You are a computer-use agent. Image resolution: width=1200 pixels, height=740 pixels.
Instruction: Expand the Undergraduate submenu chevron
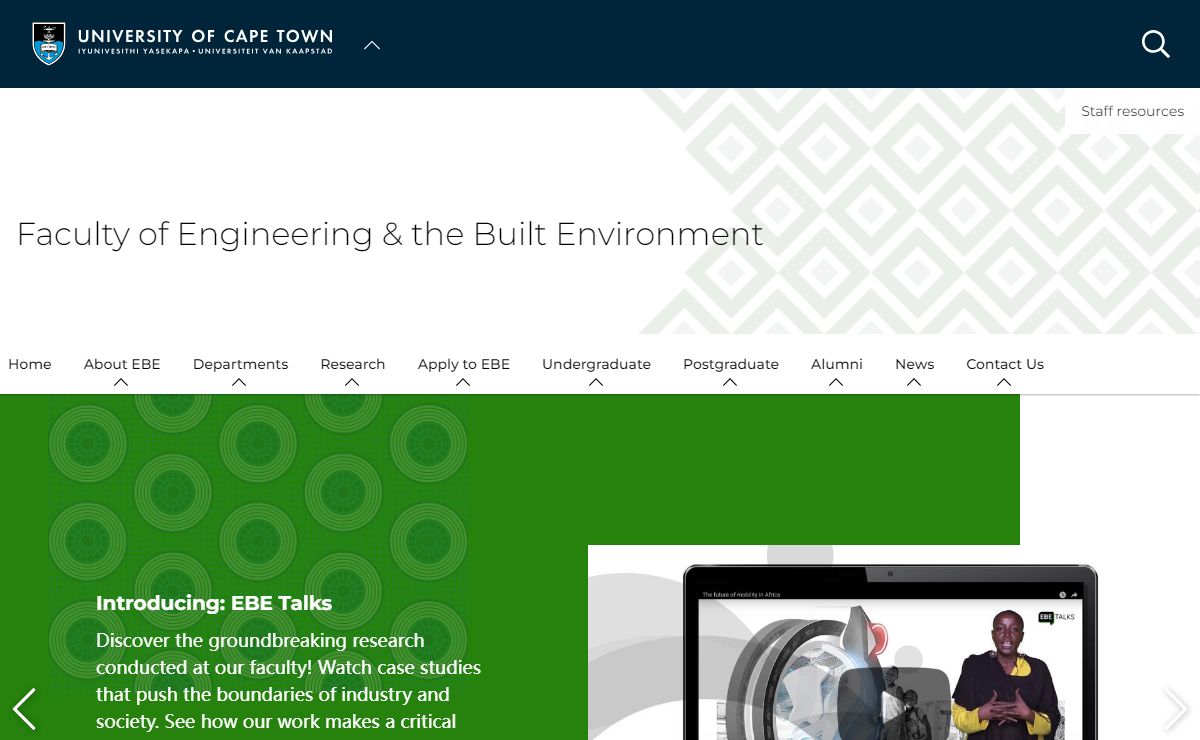click(596, 382)
